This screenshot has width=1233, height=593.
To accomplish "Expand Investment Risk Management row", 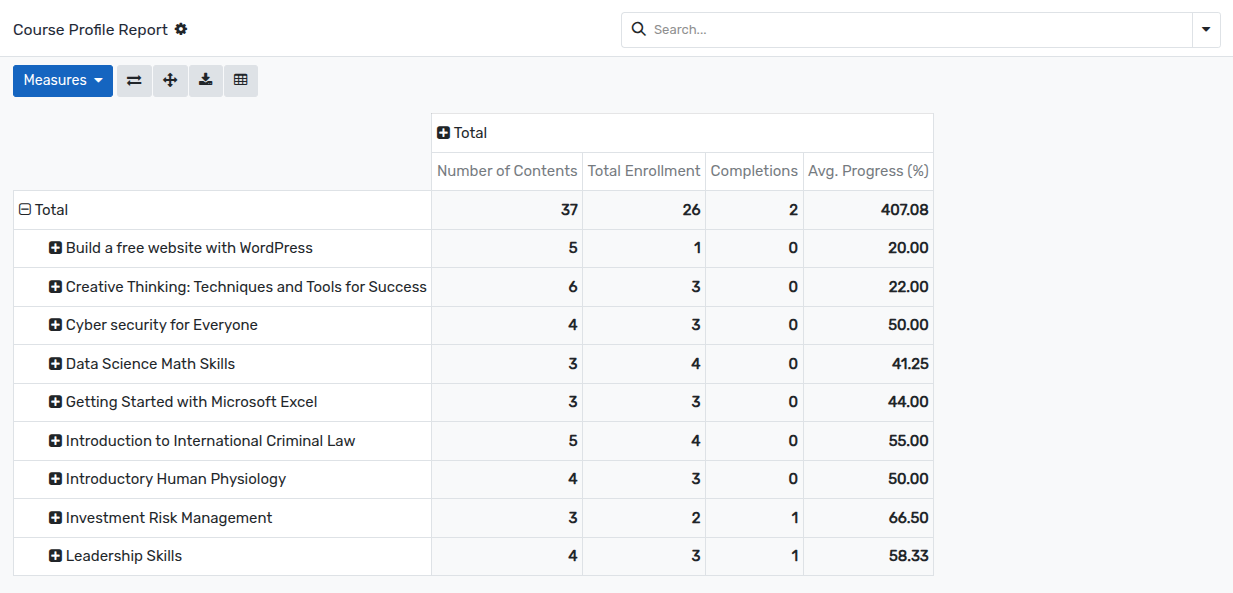I will [160, 518].
